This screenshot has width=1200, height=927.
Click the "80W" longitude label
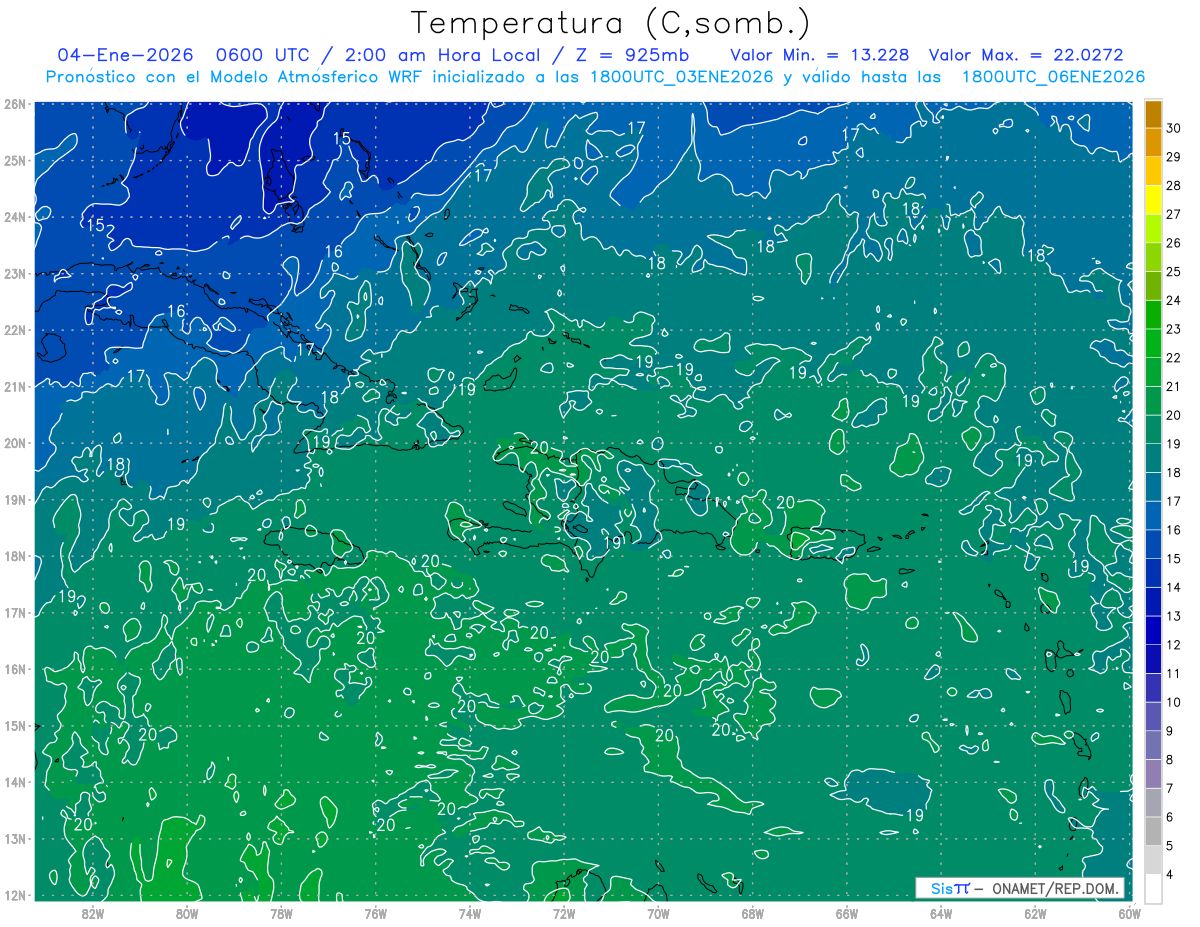point(187,913)
